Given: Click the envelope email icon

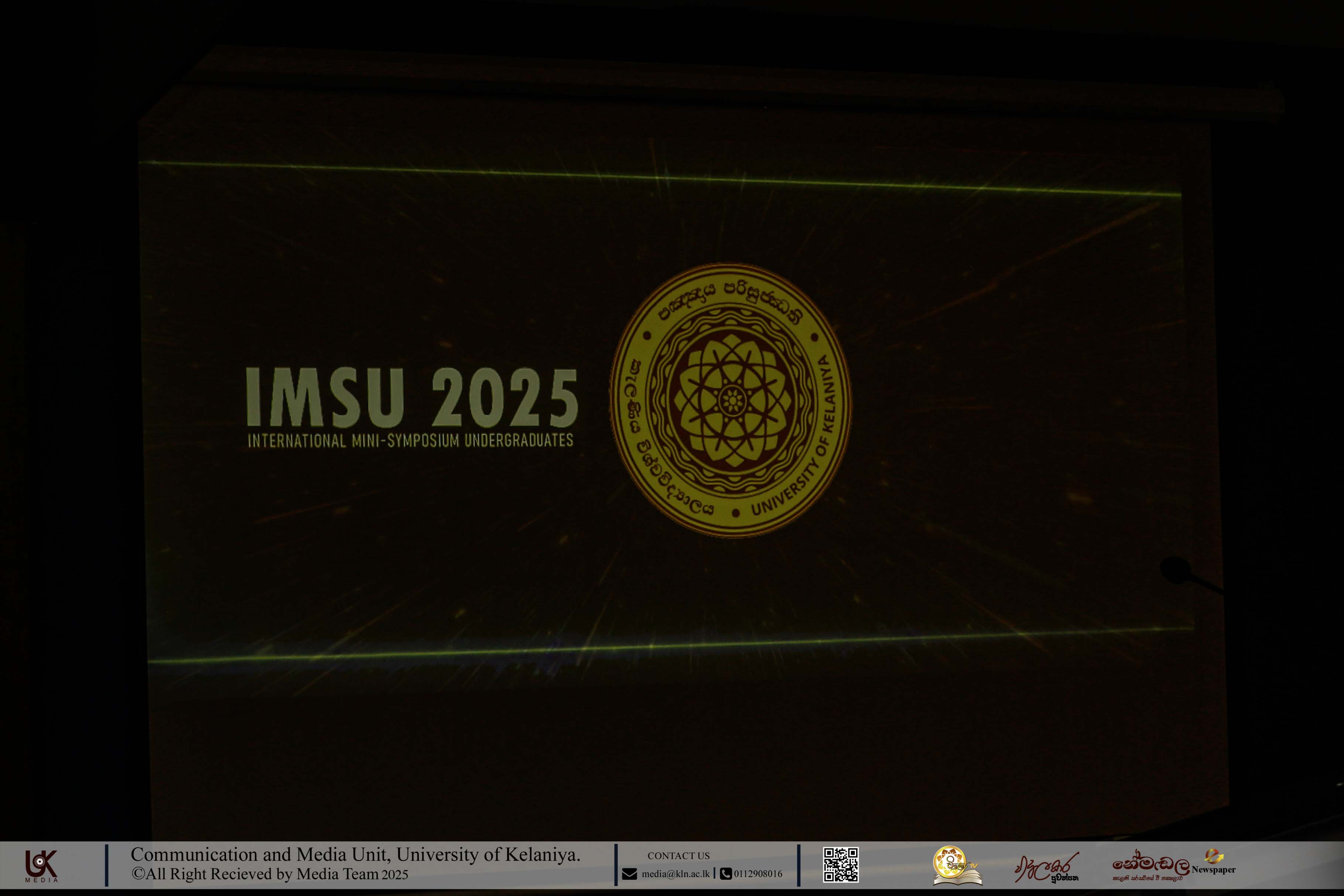Looking at the screenshot, I should click(x=629, y=874).
